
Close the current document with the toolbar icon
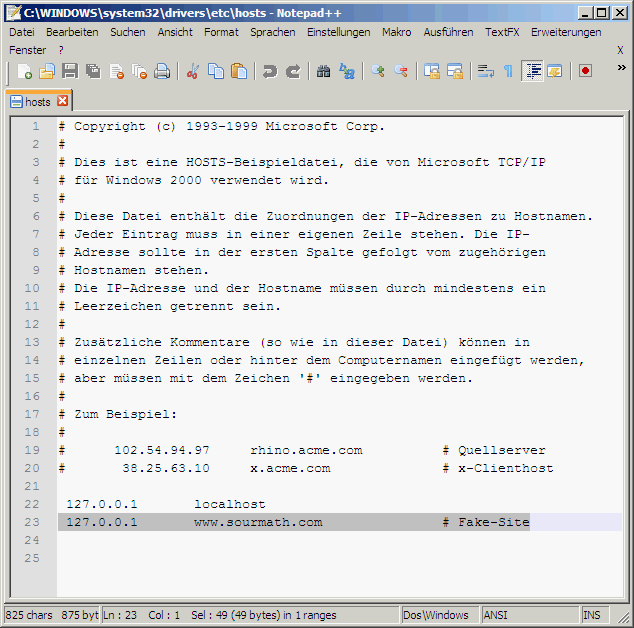(x=117, y=72)
